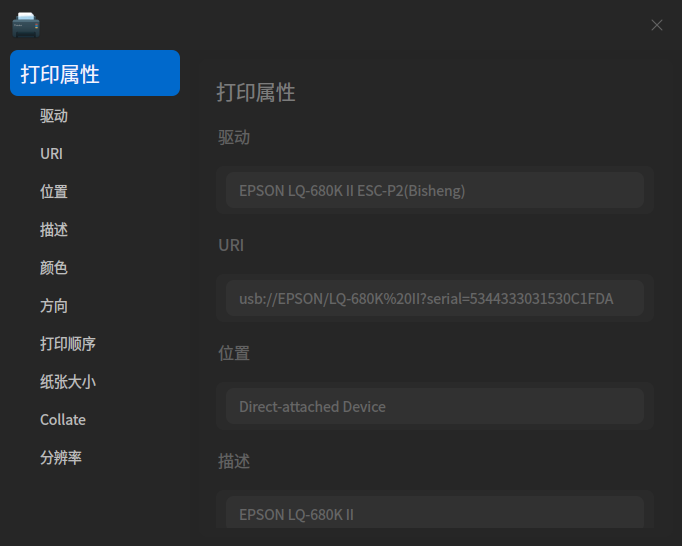Go to 描述 in the sidebar

click(54, 230)
